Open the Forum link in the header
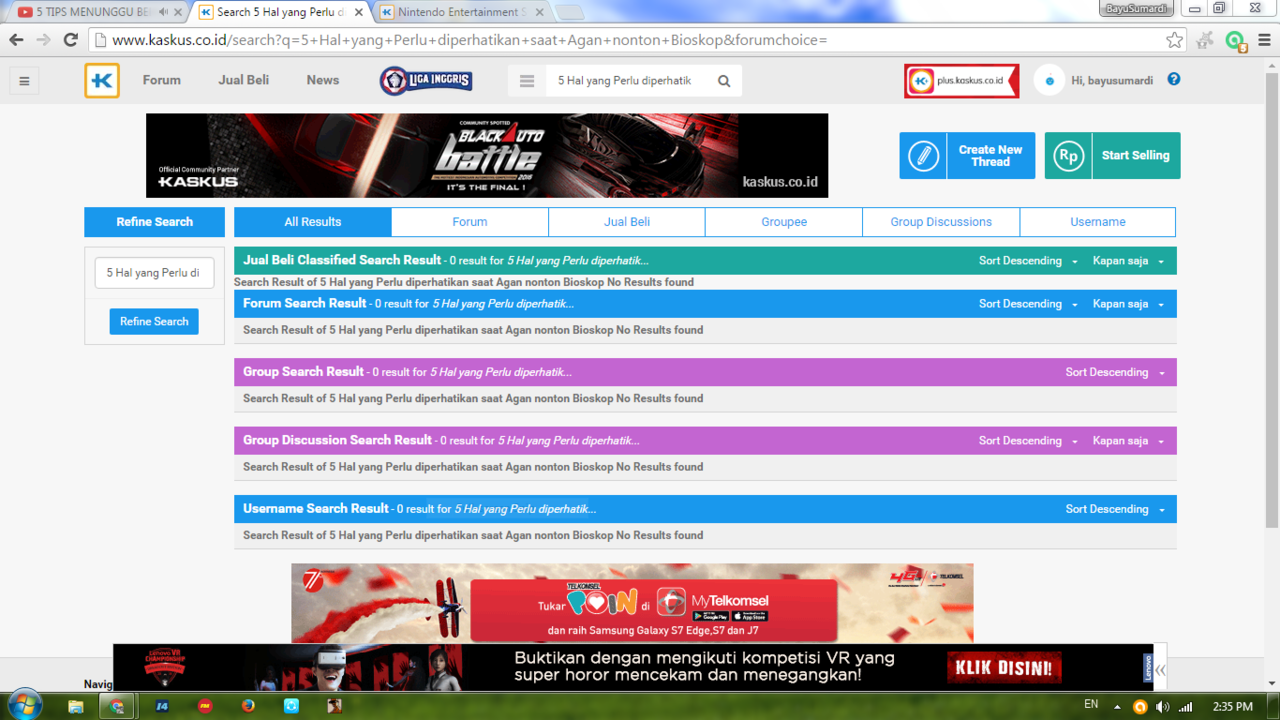 (162, 80)
